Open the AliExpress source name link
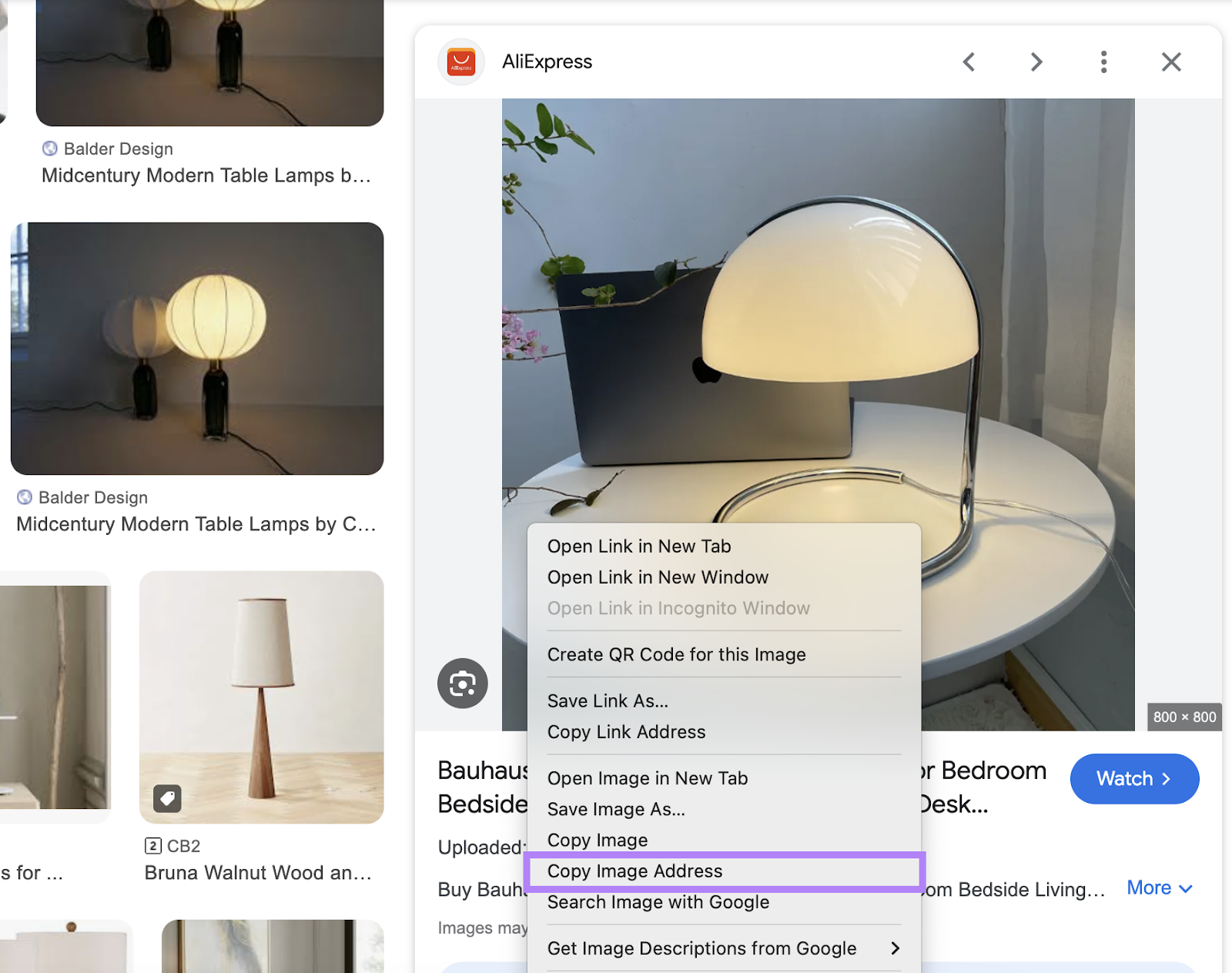The width and height of the screenshot is (1232, 973). (x=547, y=62)
